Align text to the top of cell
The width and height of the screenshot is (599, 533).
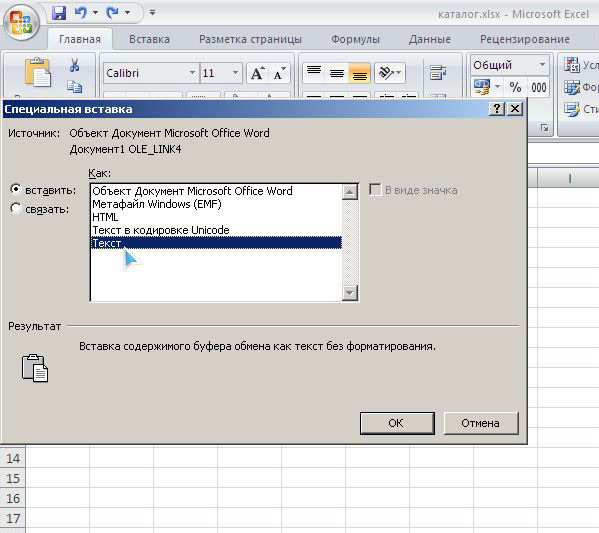[x=314, y=73]
